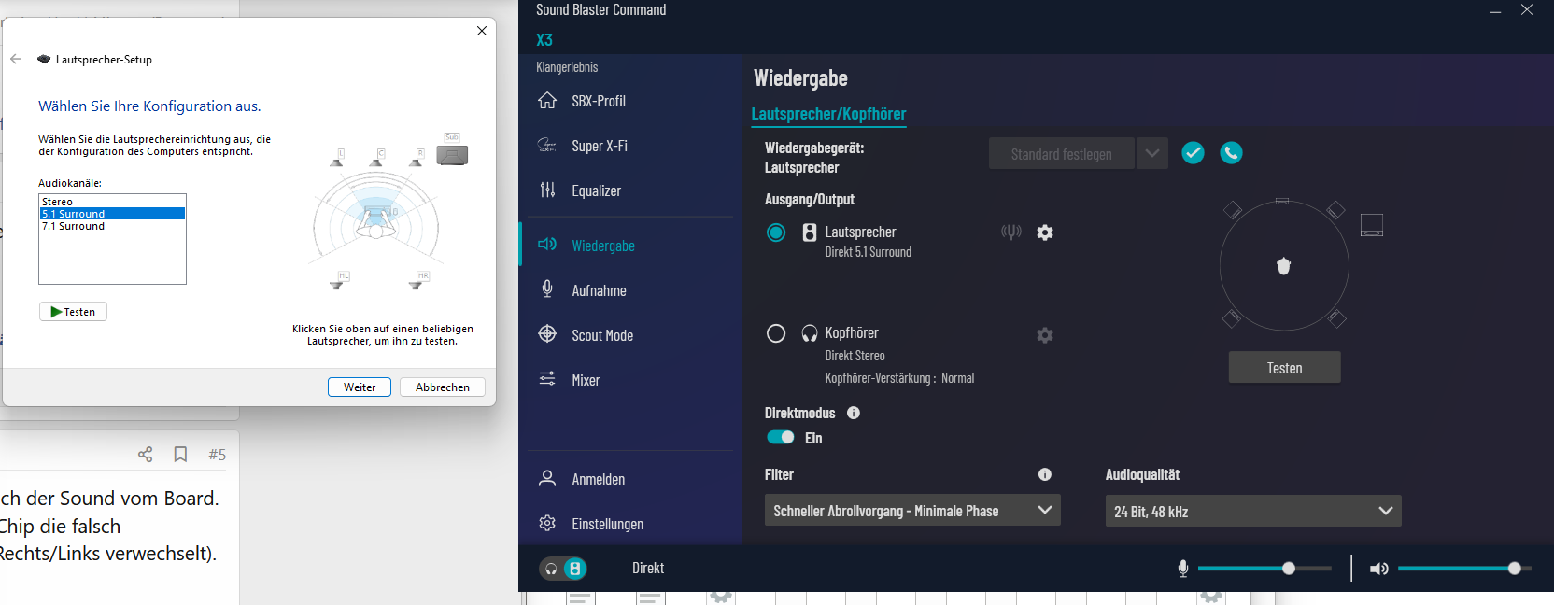Click the Aufnahme microphone icon in sidebar
1568x605 pixels.
(547, 289)
